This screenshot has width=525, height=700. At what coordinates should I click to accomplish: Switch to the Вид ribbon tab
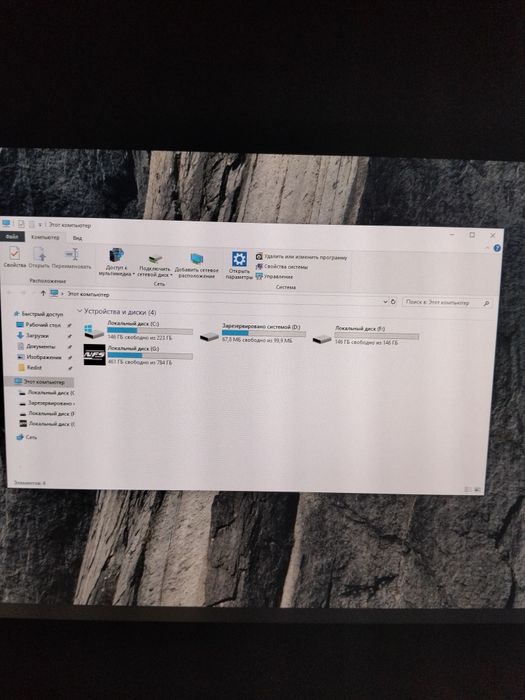coord(77,238)
